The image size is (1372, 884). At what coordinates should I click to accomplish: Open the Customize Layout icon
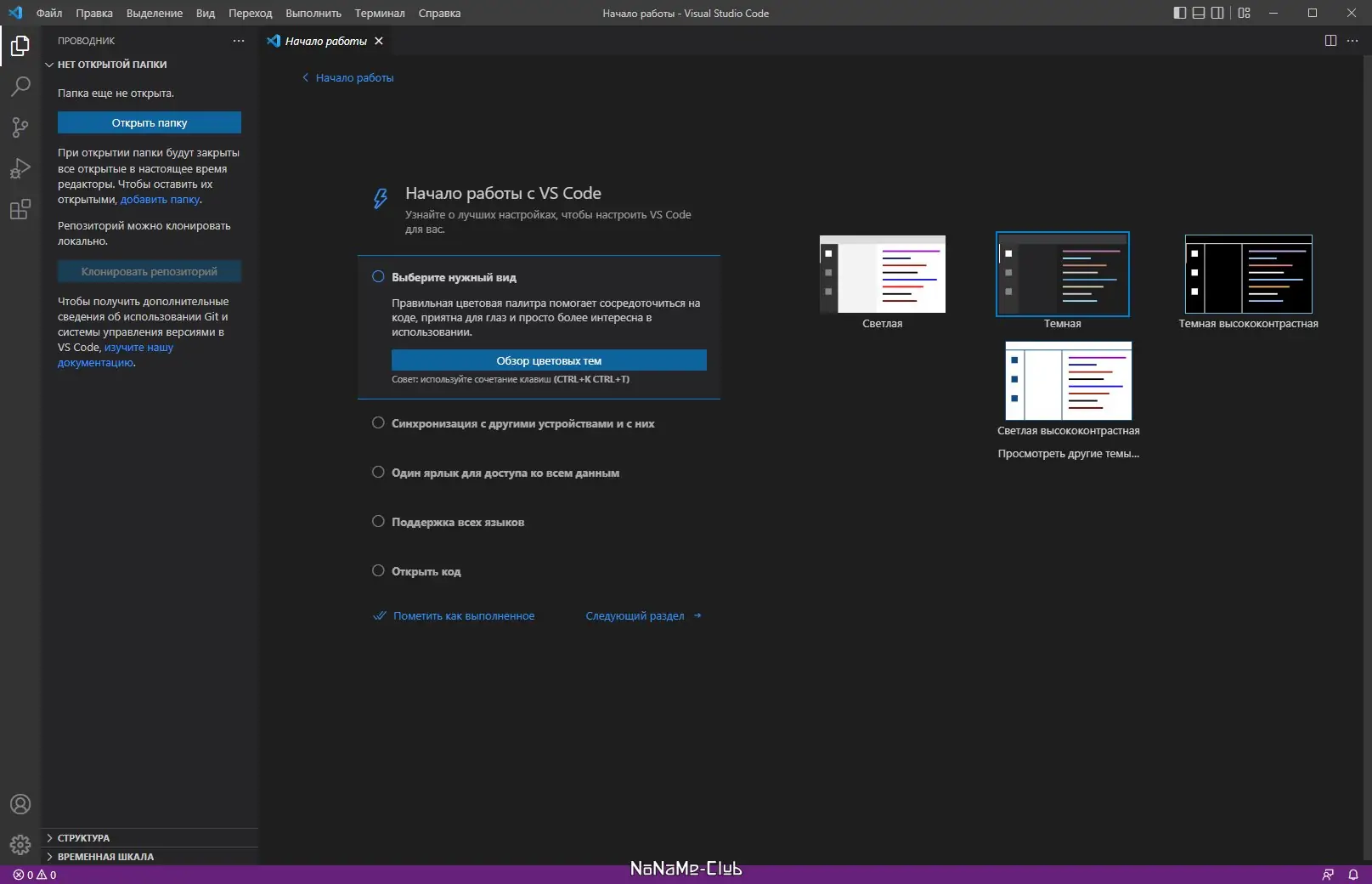click(x=1244, y=13)
